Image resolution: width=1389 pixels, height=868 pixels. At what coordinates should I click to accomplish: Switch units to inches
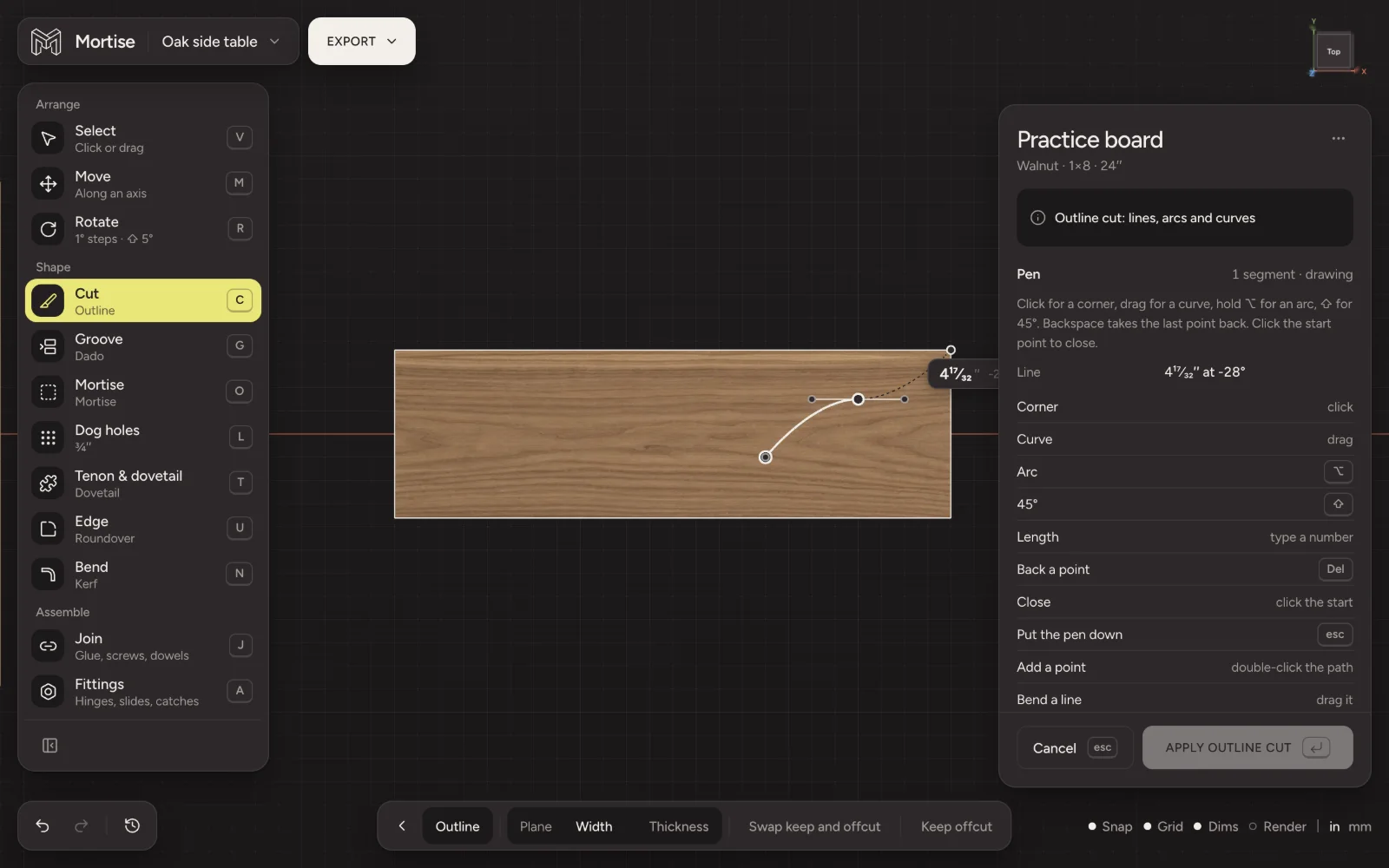click(1334, 826)
